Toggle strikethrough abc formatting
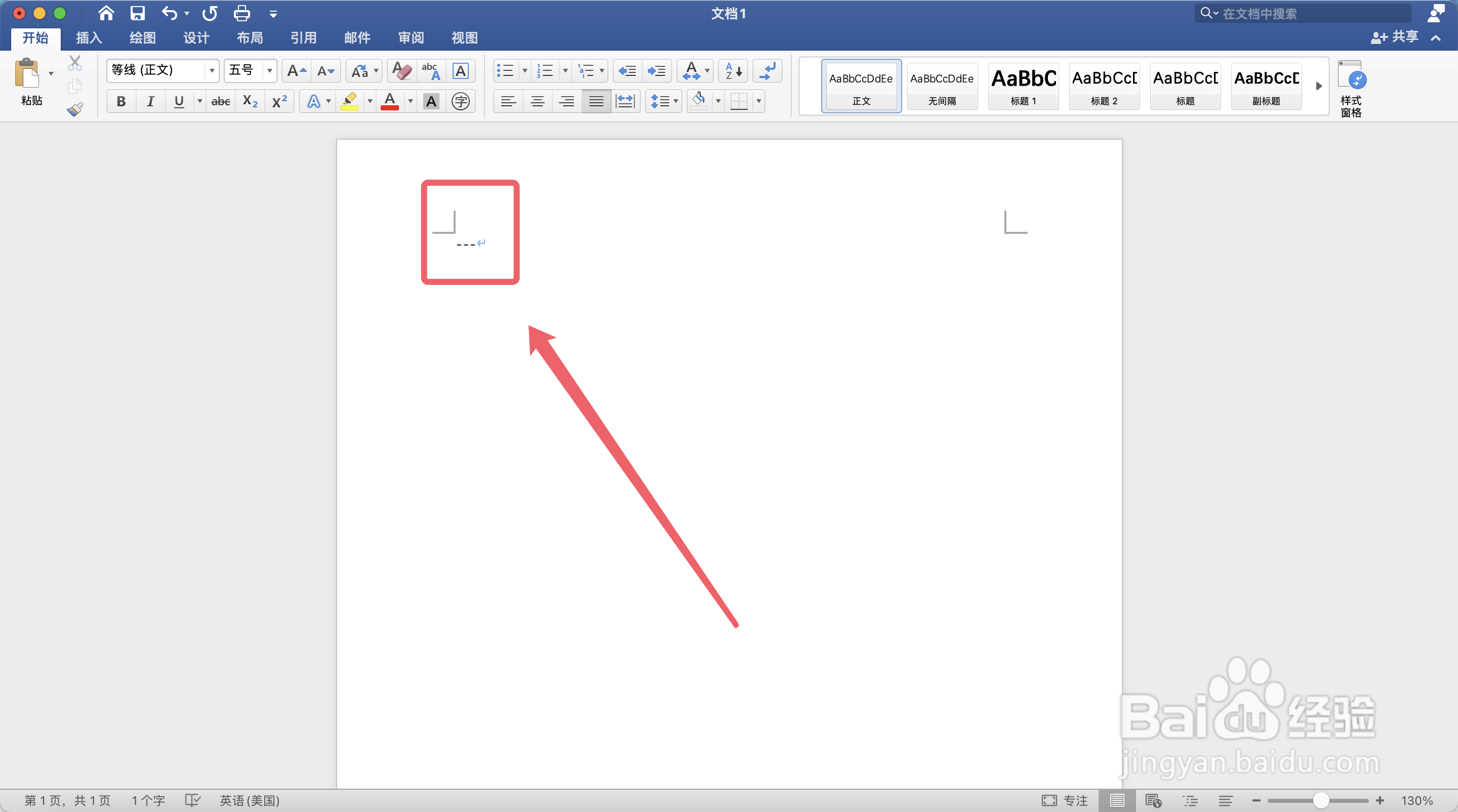Image resolution: width=1458 pixels, height=812 pixels. [x=221, y=101]
